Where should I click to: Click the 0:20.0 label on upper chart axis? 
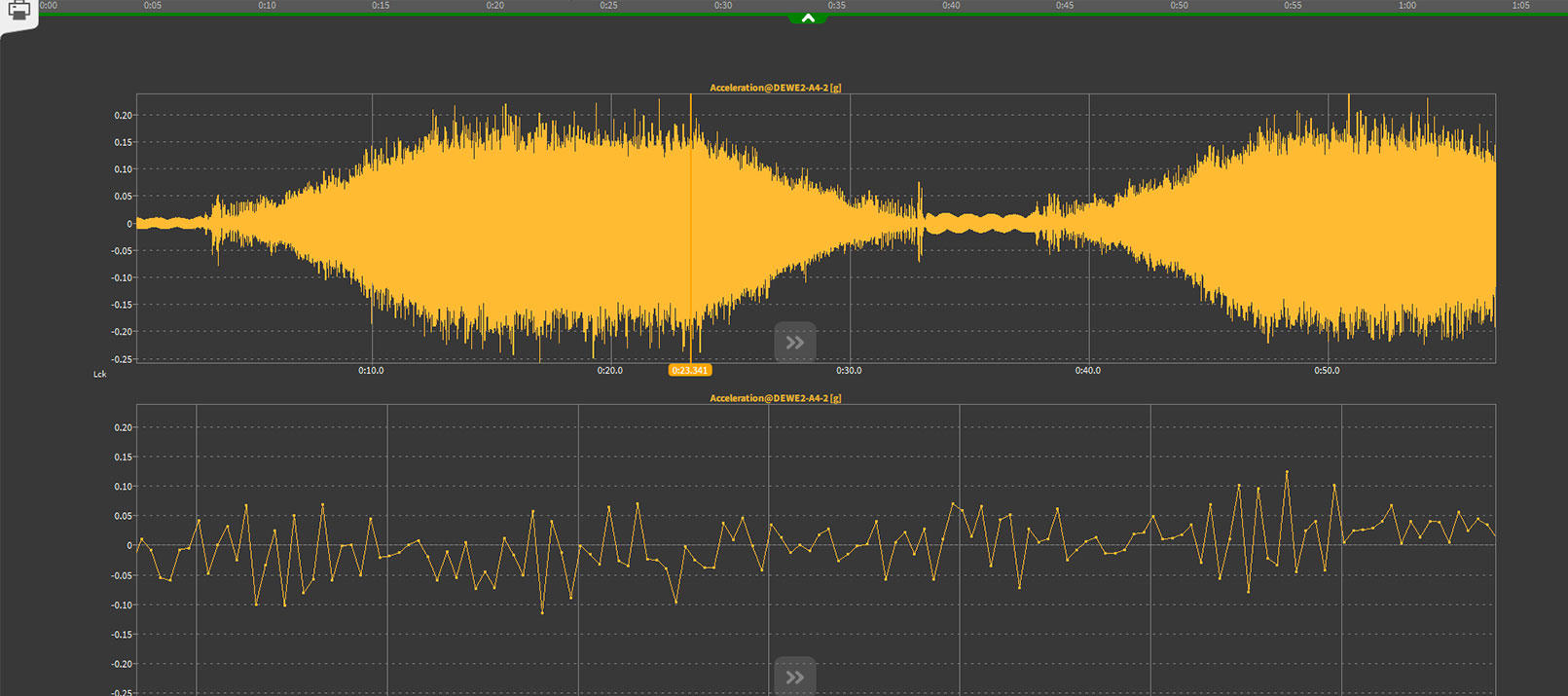pos(609,371)
